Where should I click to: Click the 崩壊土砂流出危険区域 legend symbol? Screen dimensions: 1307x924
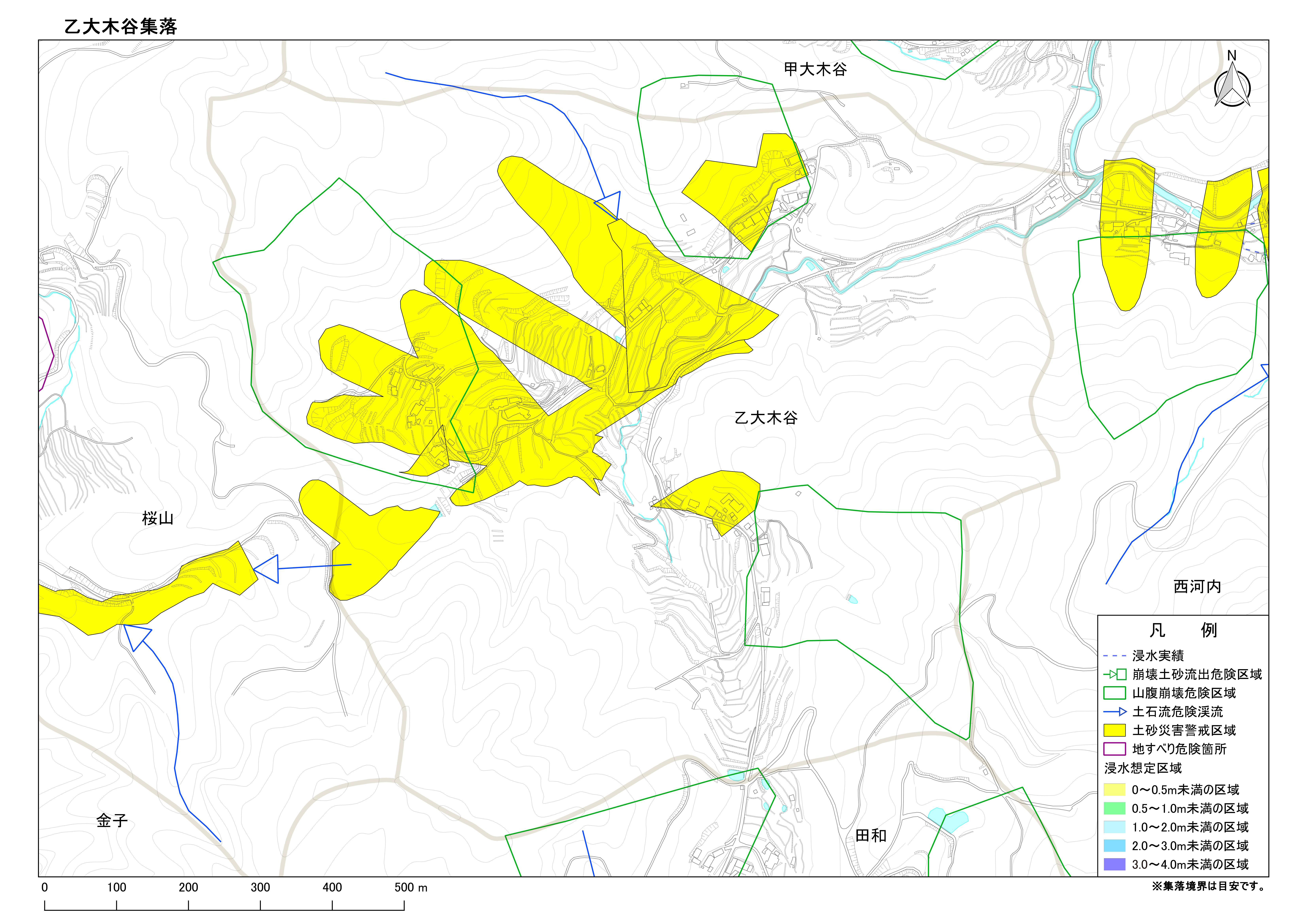coord(1115,675)
